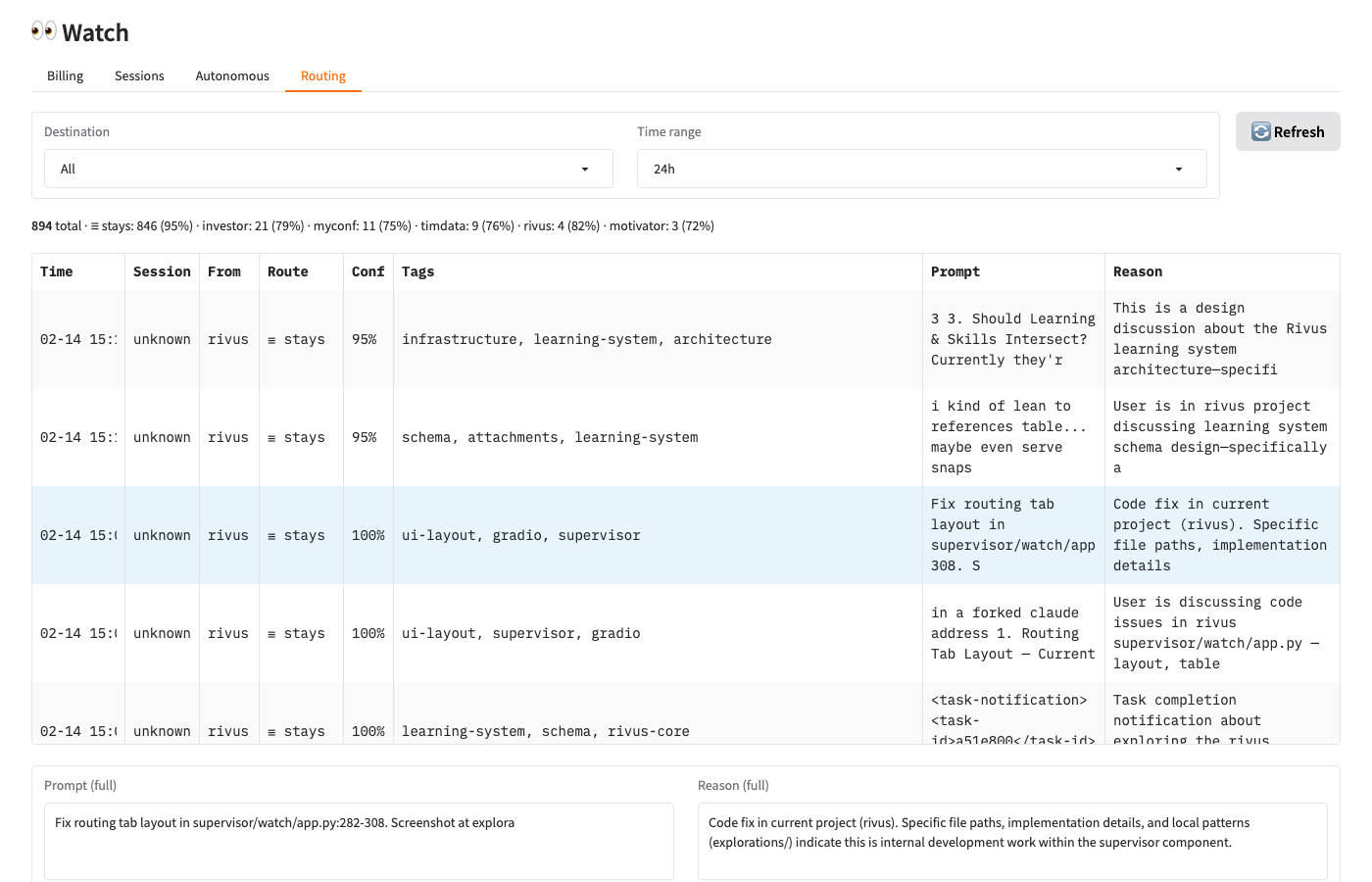The width and height of the screenshot is (1372, 882).
Task: Switch to the Billing tab
Action: pyautogui.click(x=65, y=75)
